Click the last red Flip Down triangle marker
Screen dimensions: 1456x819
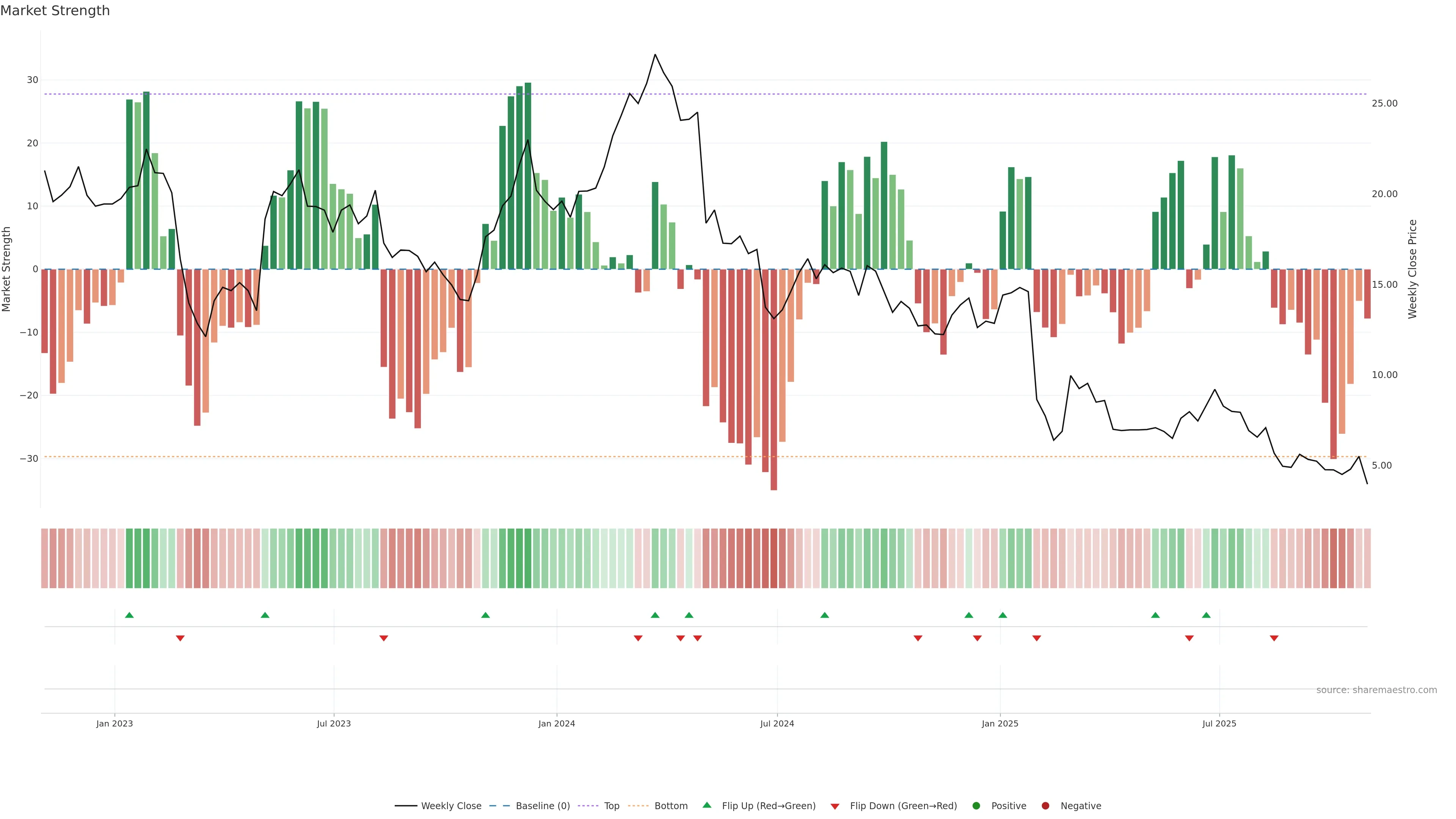tap(1274, 638)
